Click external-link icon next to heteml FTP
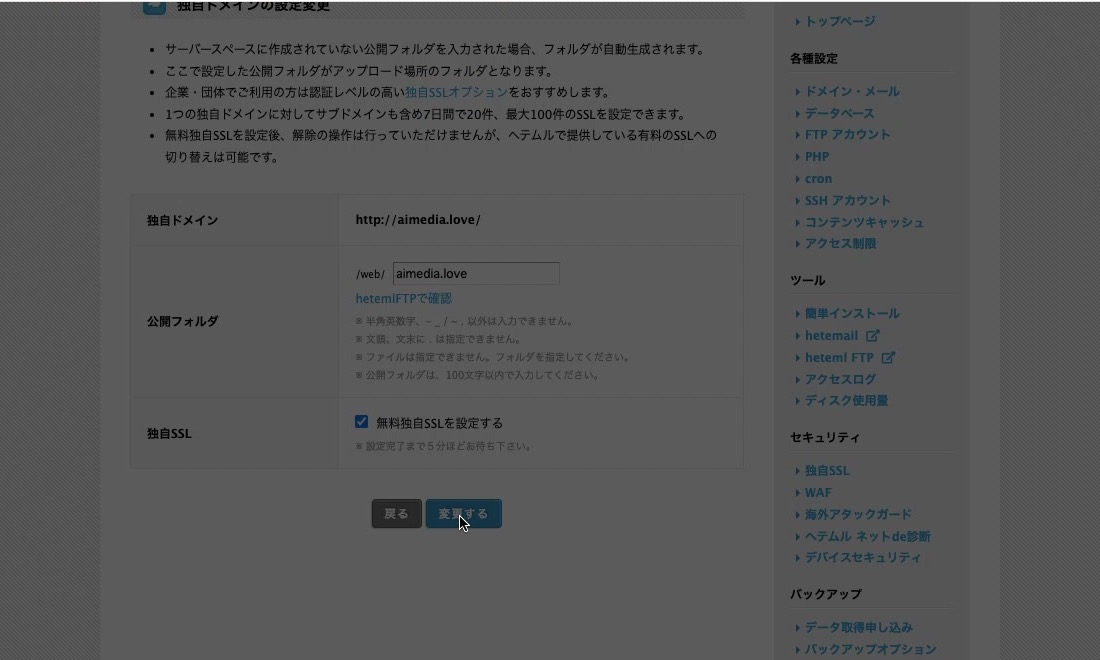The image size is (1100, 660). click(887, 357)
